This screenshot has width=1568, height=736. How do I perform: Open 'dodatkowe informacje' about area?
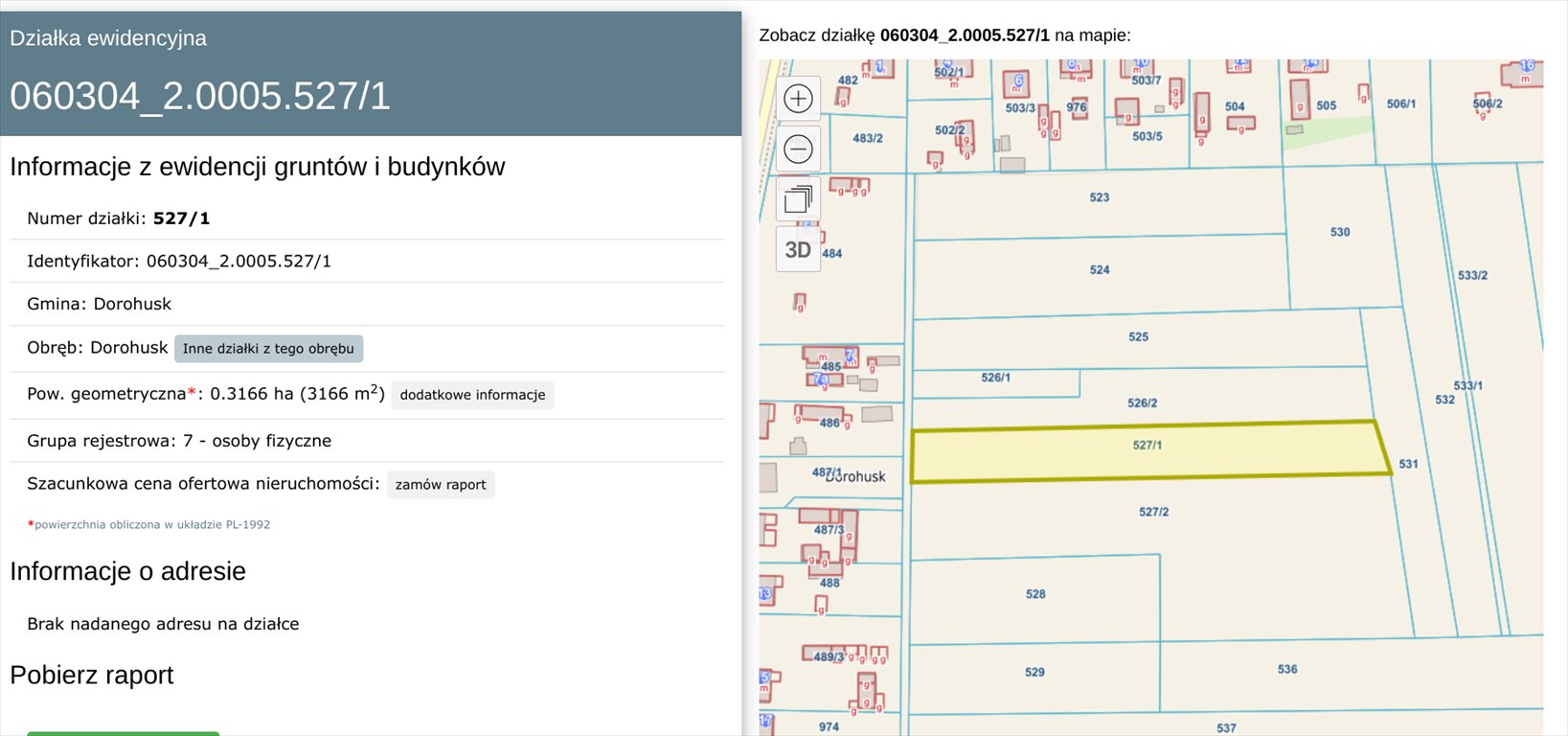coord(472,395)
